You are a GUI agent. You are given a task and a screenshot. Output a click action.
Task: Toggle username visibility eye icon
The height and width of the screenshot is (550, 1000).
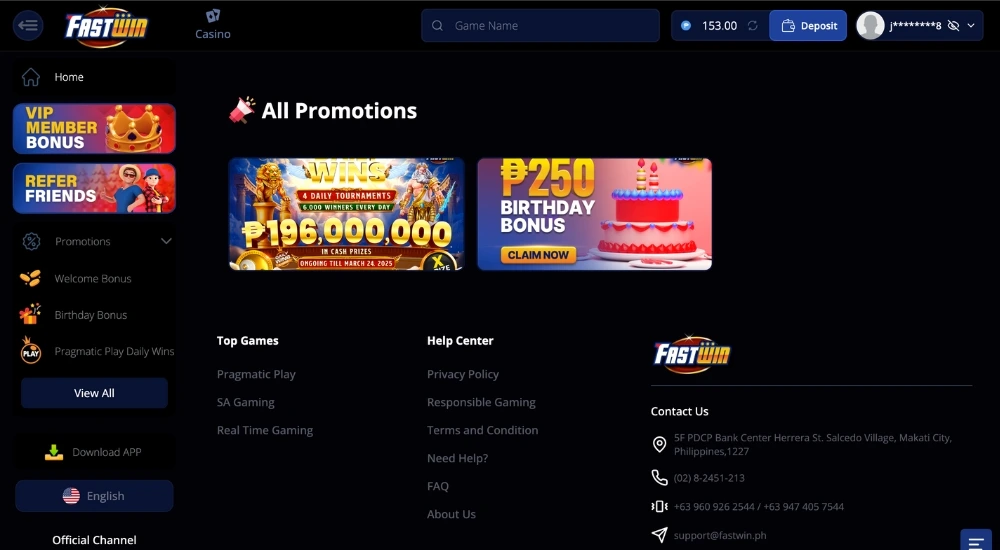pos(953,26)
